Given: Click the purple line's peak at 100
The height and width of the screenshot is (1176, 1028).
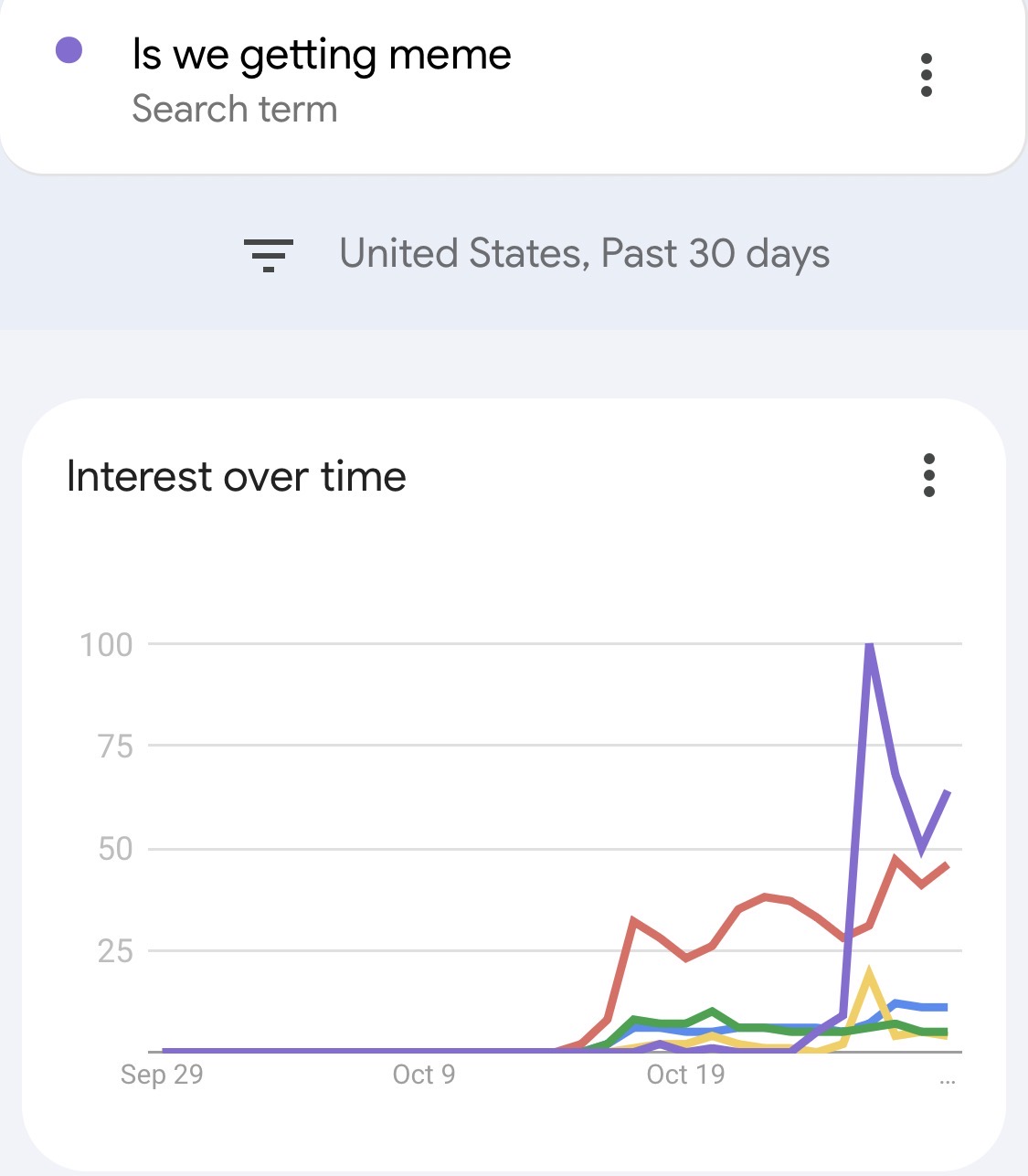Looking at the screenshot, I should tap(869, 645).
